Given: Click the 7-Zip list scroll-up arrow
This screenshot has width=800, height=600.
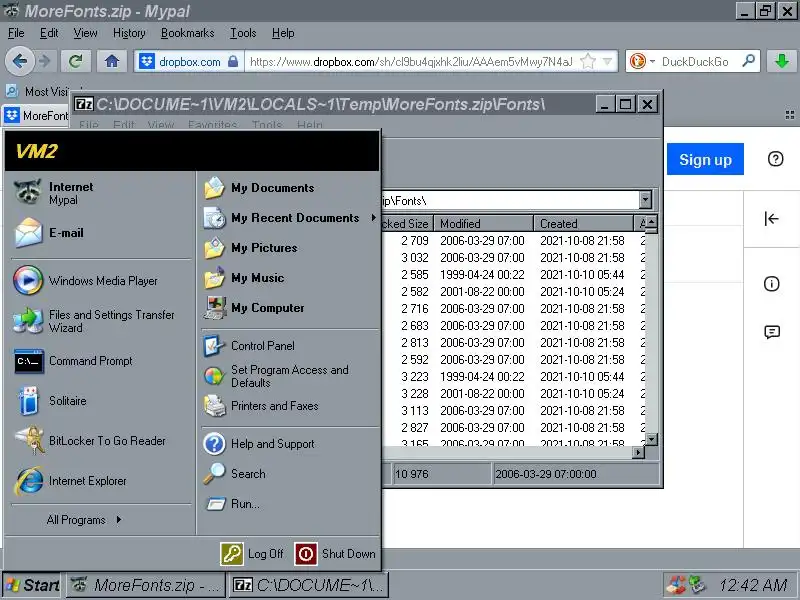Looking at the screenshot, I should coord(652,222).
